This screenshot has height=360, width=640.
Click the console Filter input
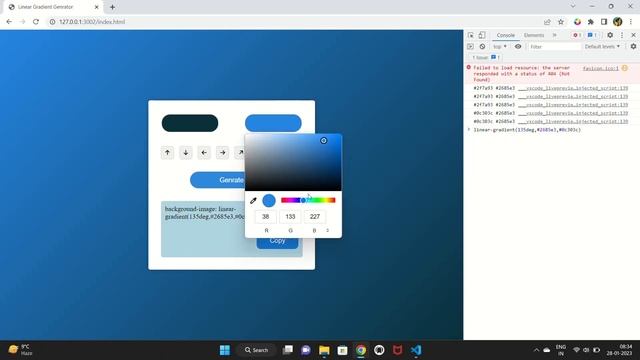(554, 47)
